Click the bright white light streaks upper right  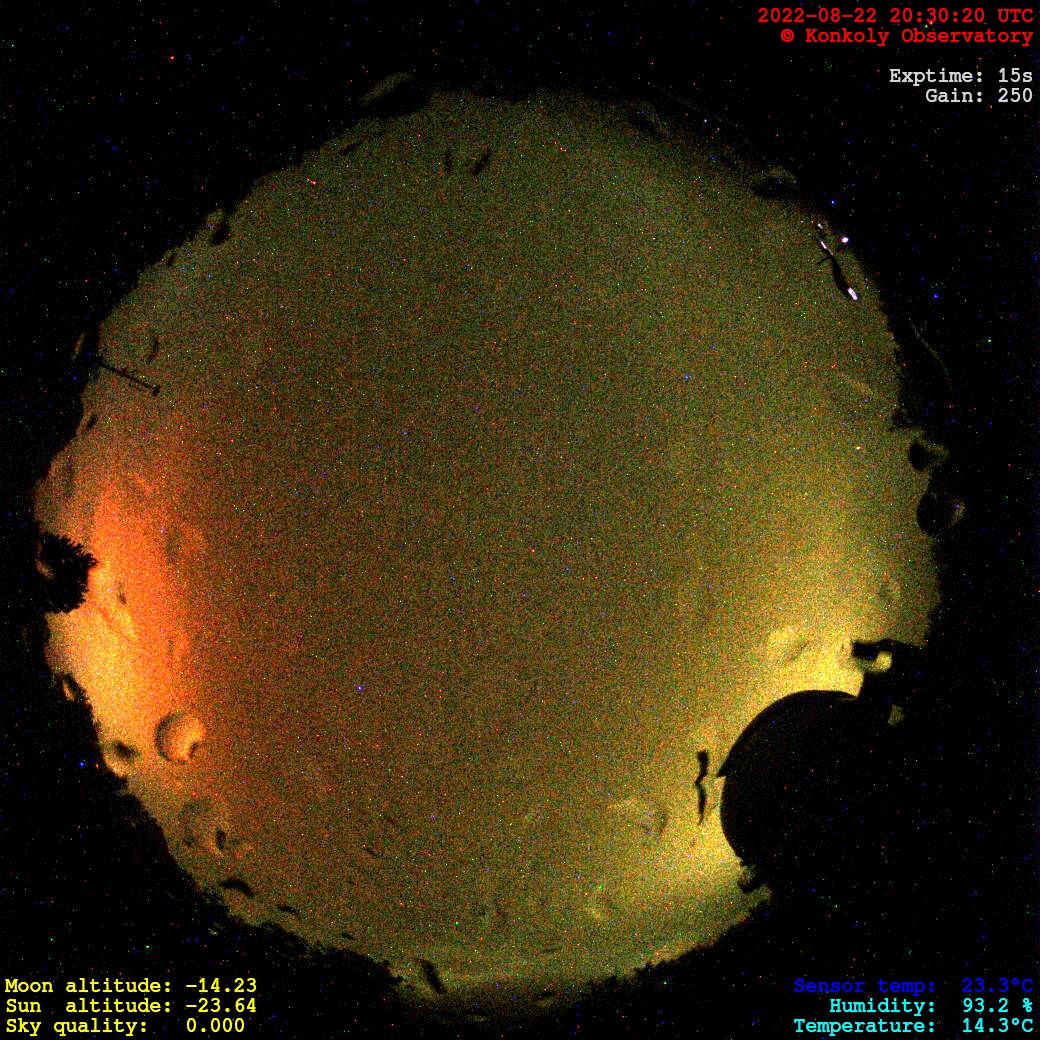click(836, 260)
